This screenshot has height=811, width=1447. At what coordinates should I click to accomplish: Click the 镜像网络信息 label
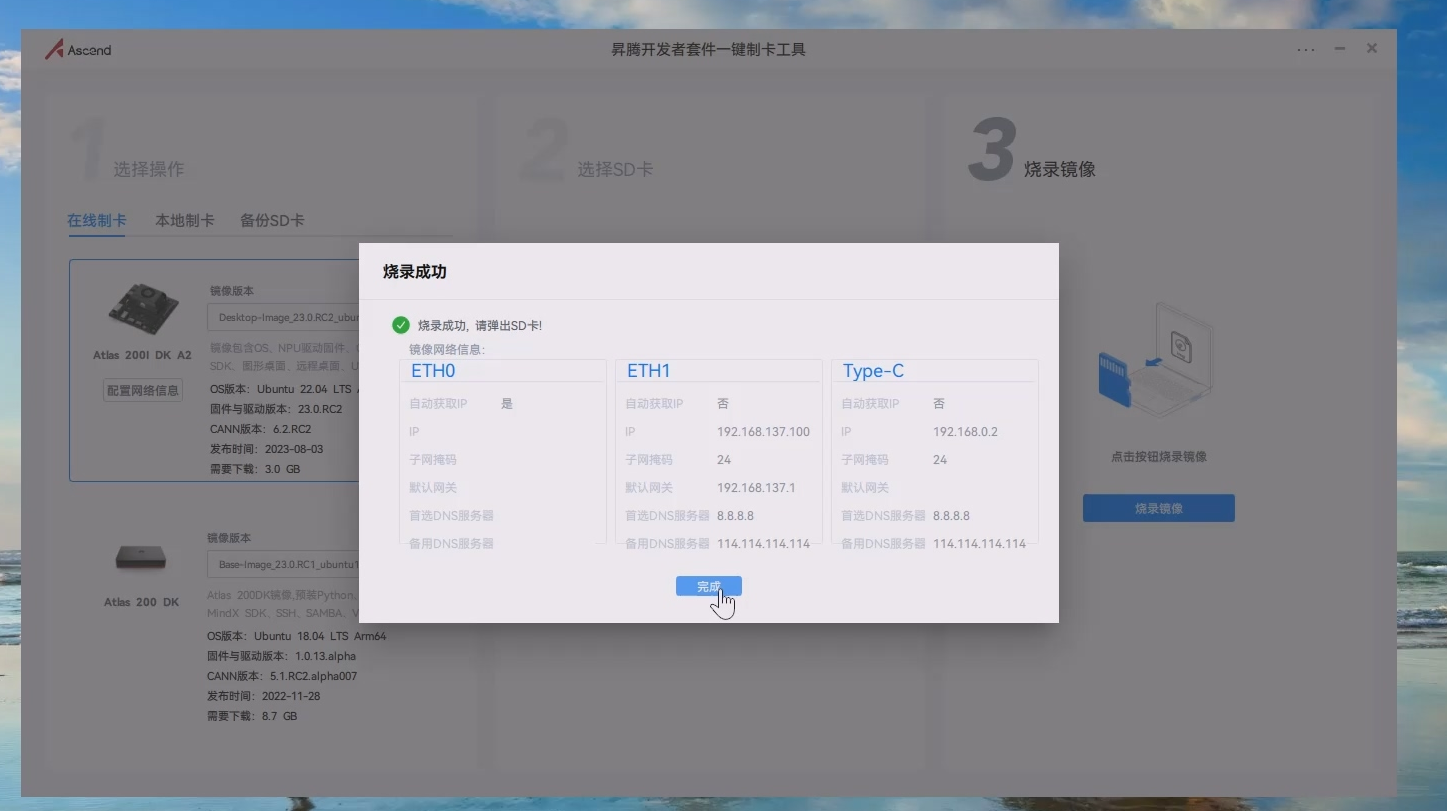point(447,350)
